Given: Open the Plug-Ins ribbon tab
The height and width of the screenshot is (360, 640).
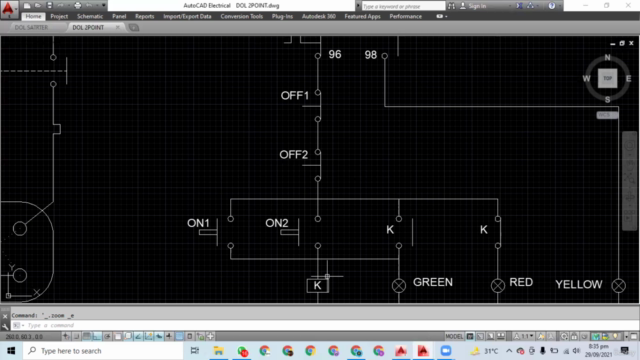Looking at the screenshot, I should coord(282,16).
